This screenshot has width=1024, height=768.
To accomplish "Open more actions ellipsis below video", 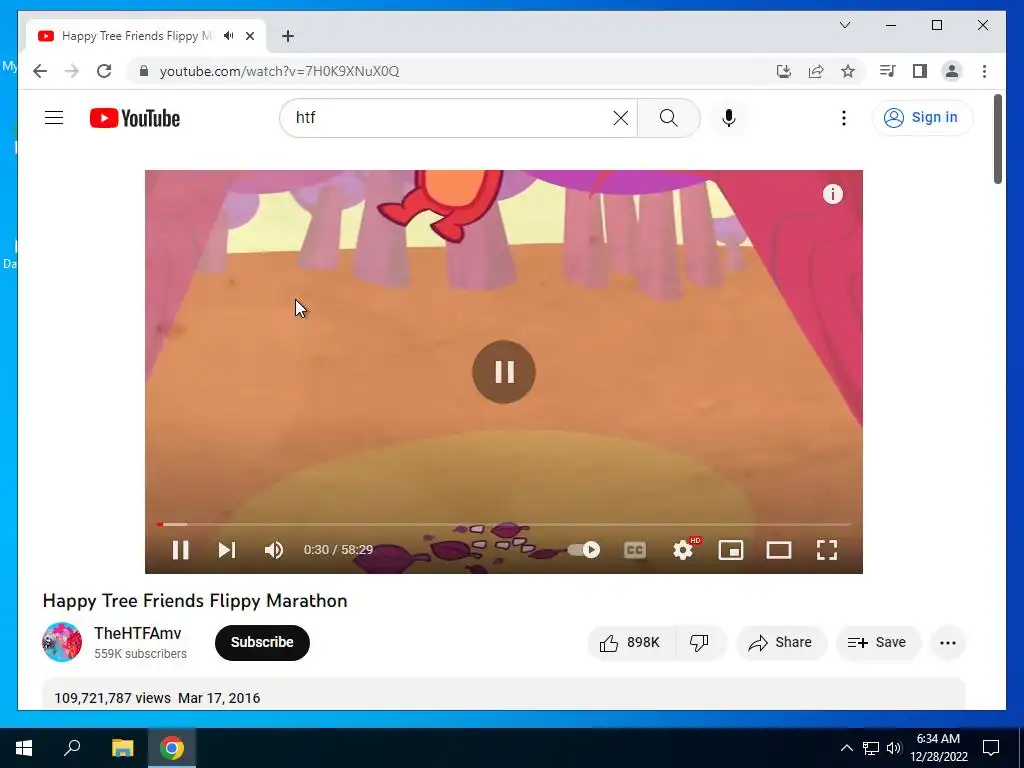I will coord(948,643).
